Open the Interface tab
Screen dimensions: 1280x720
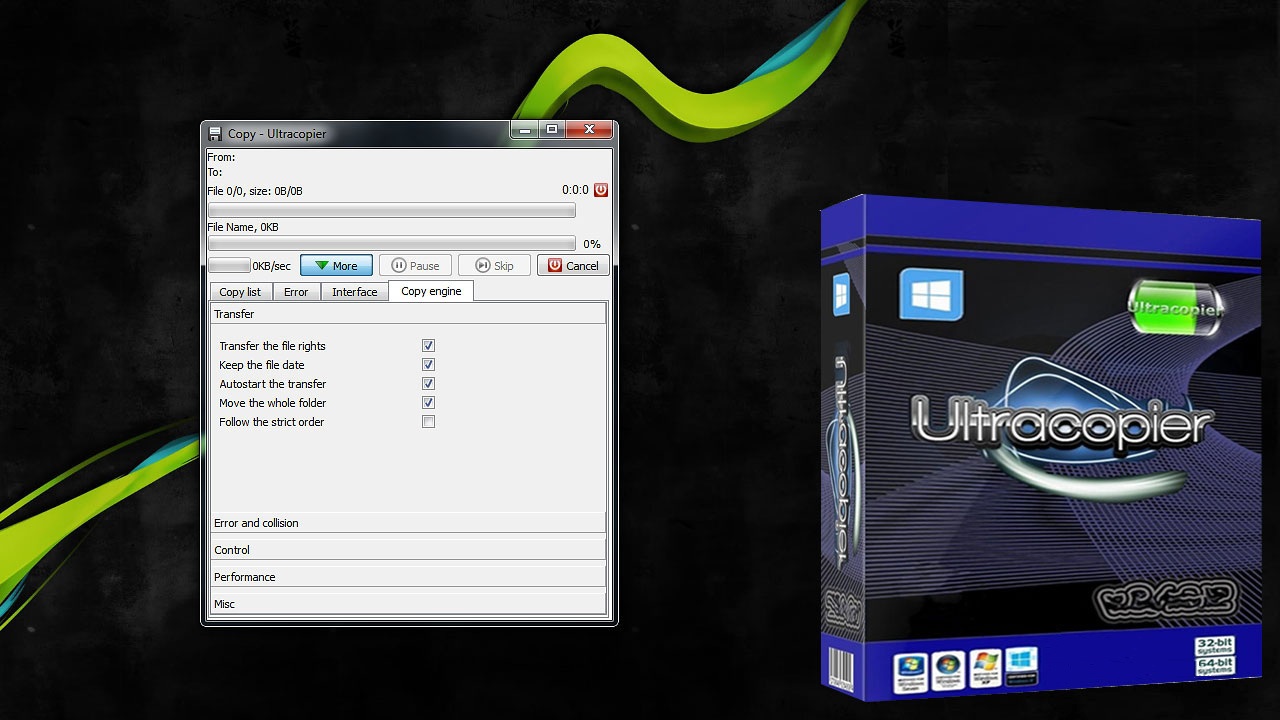(354, 291)
